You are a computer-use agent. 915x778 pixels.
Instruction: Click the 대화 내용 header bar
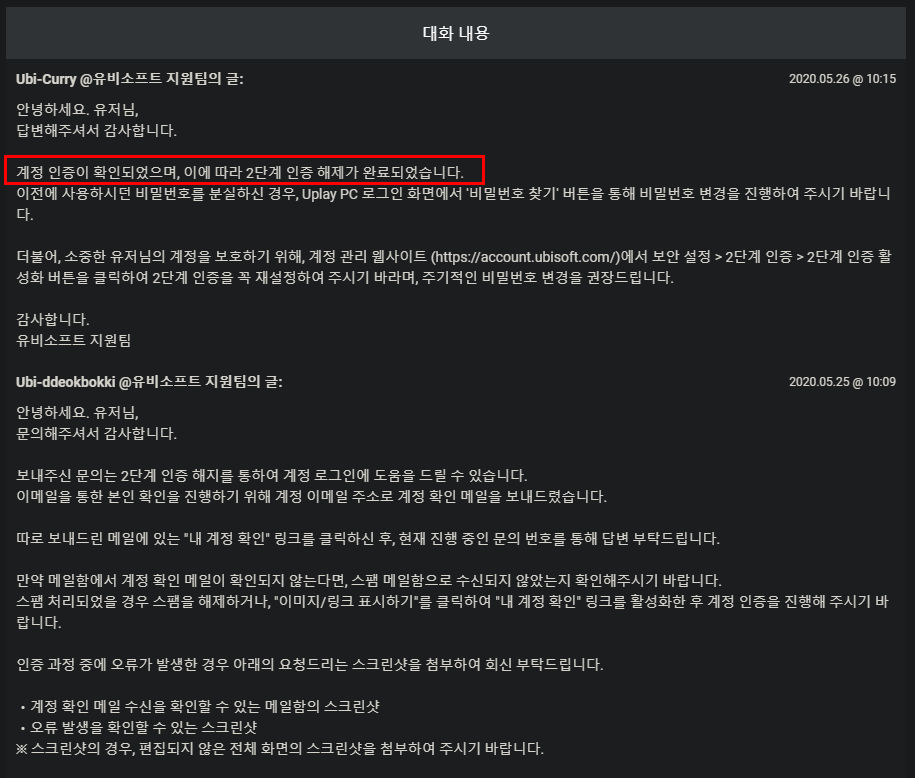tap(456, 33)
